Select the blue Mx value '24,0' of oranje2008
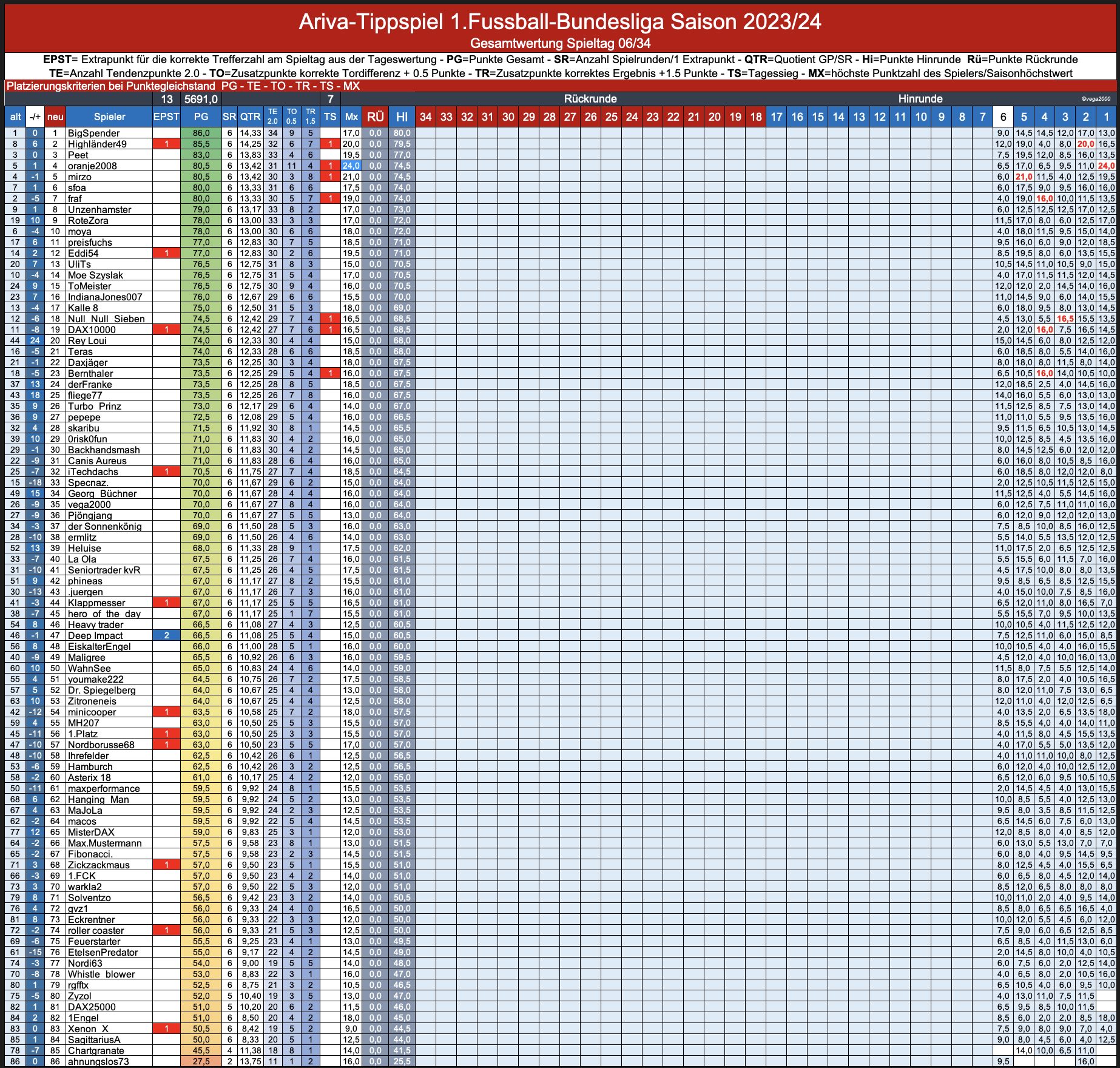 pos(351,166)
